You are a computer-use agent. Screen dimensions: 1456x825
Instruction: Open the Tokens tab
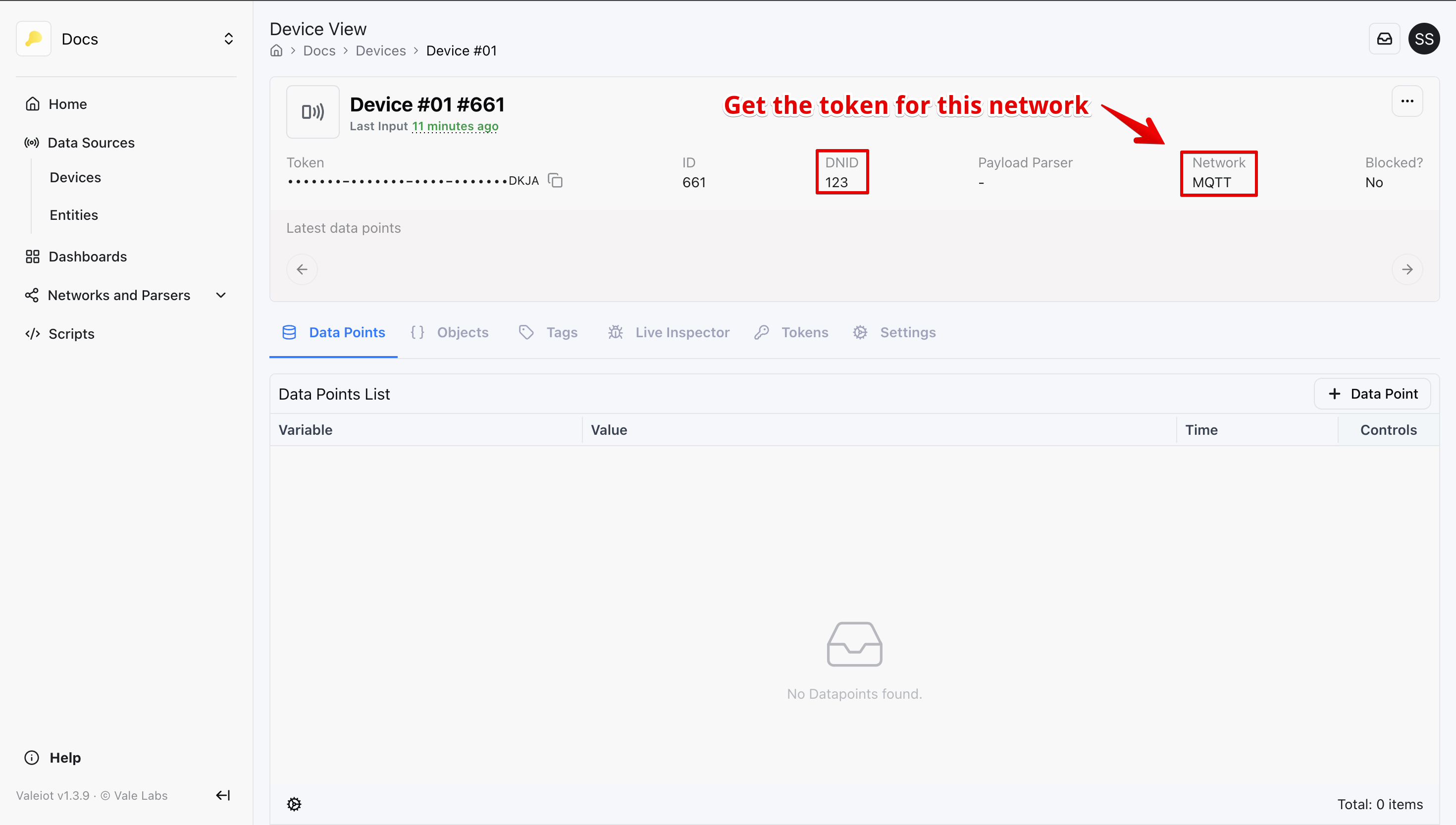pyautogui.click(x=804, y=332)
